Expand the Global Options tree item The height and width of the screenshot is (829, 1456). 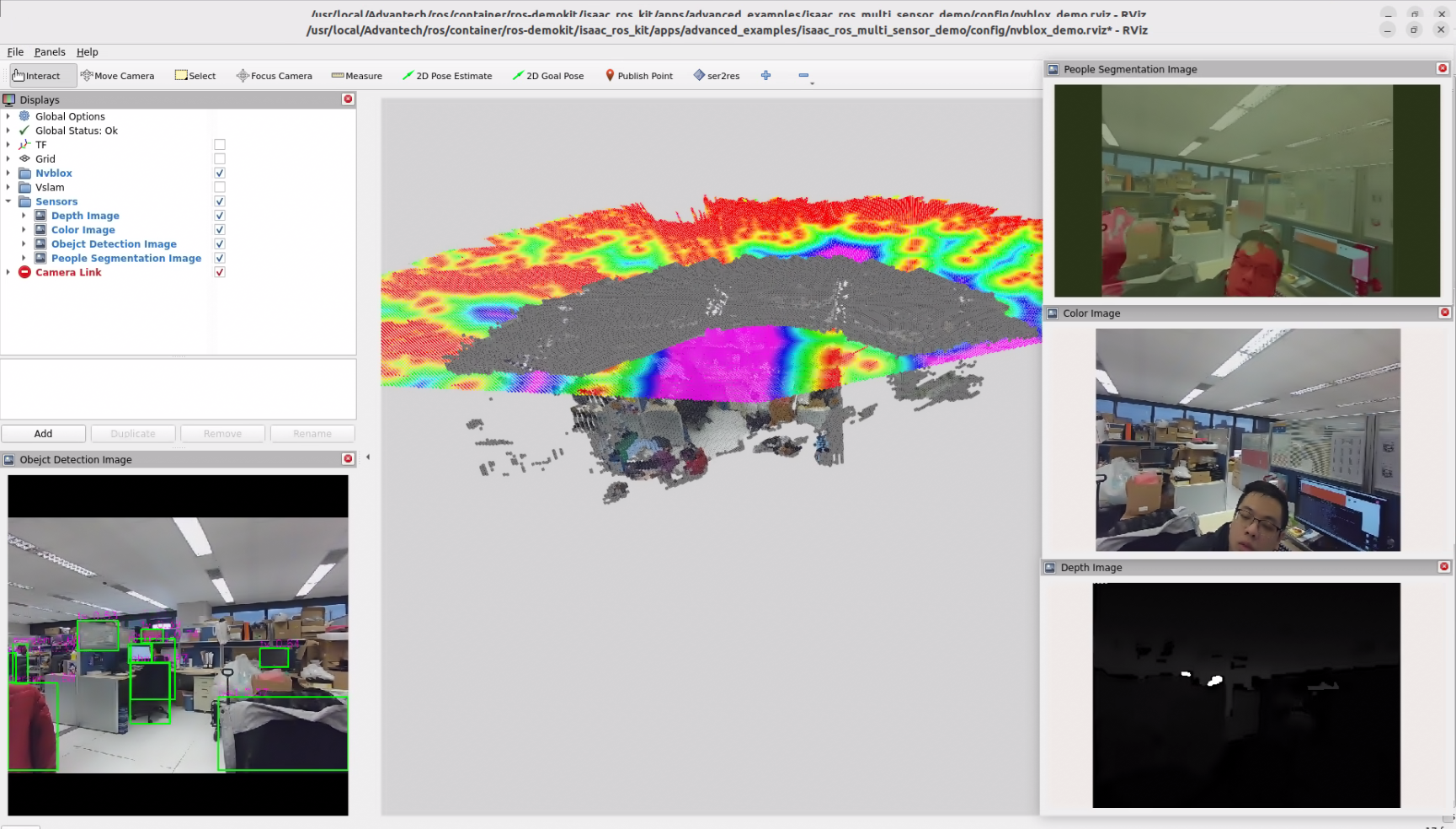(x=8, y=117)
